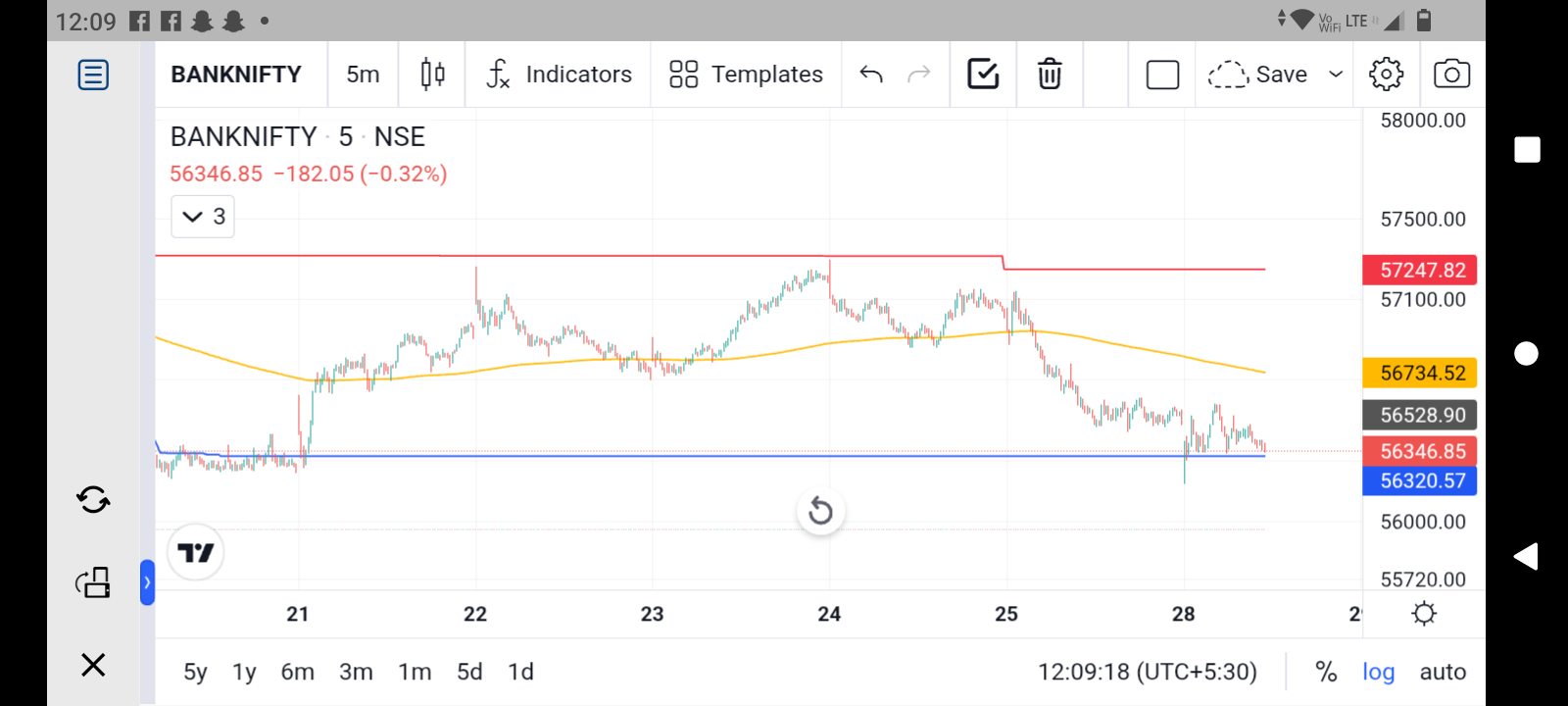Open the hamburger menu icon

click(x=93, y=75)
